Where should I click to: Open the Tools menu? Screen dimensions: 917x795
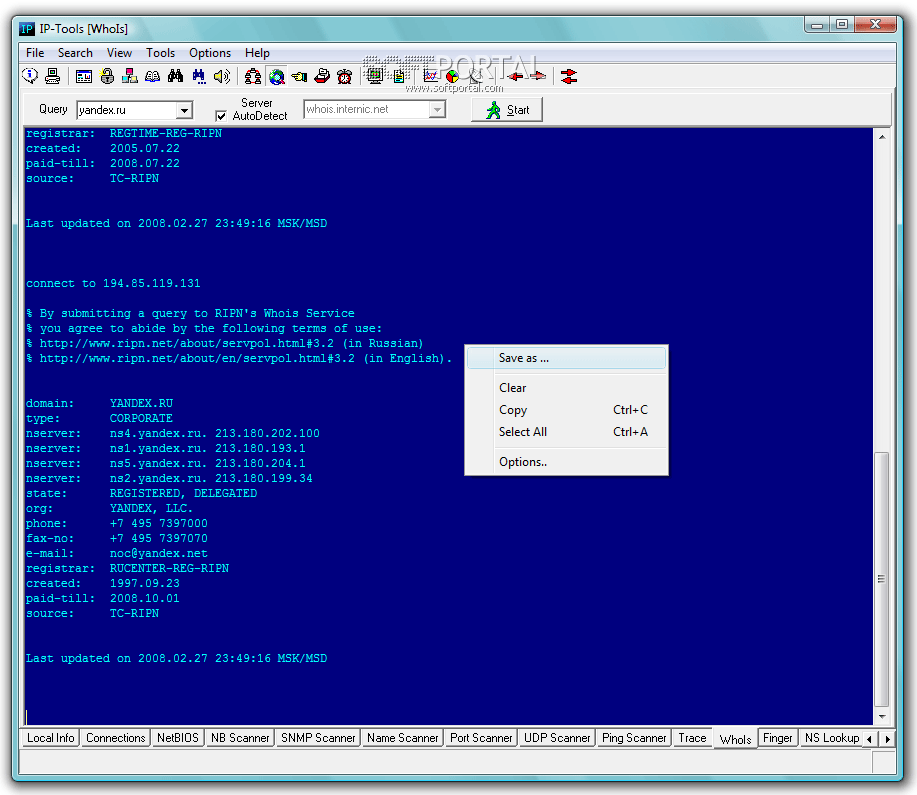pyautogui.click(x=160, y=53)
